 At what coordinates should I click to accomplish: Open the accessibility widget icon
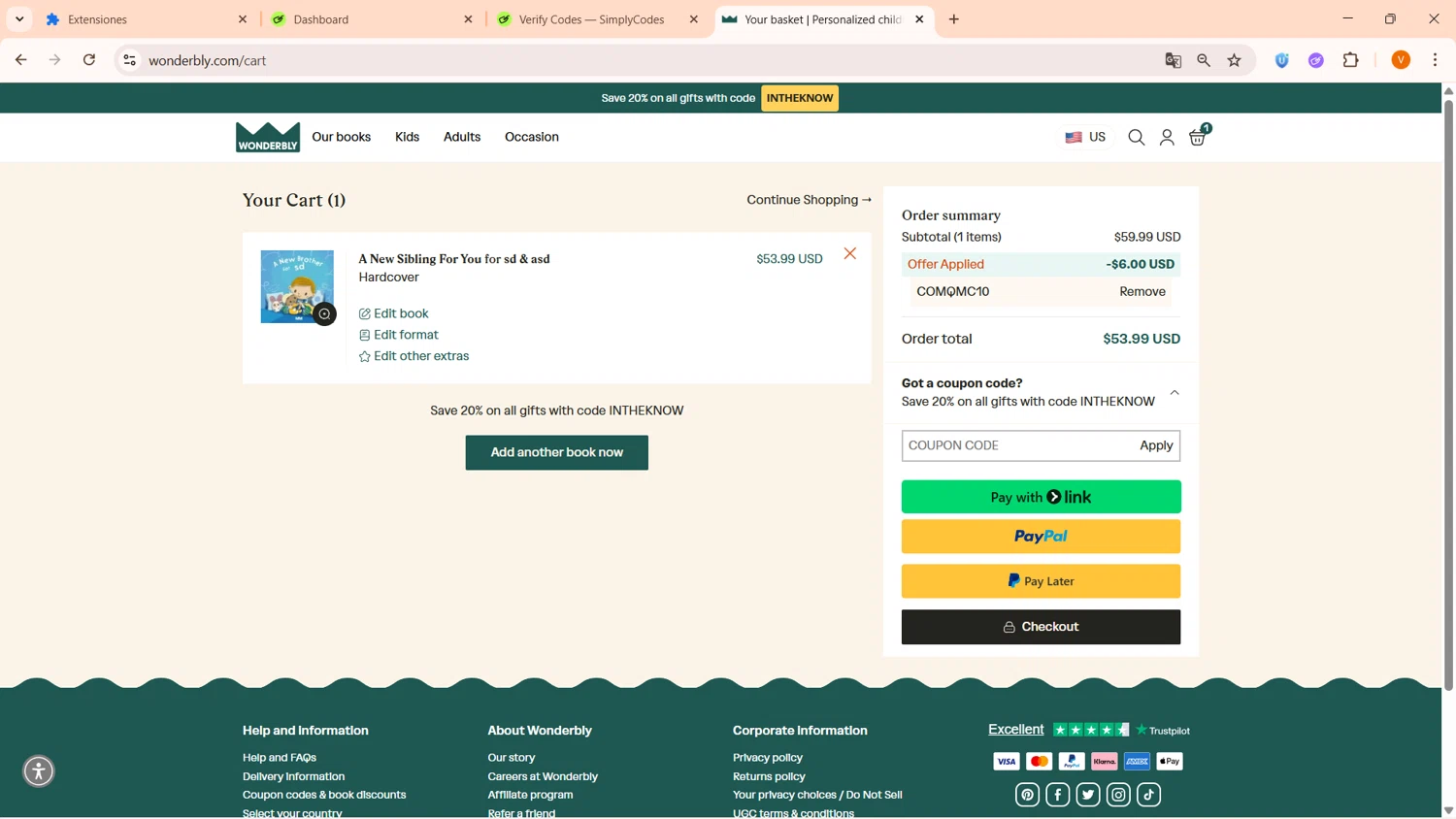point(39,771)
